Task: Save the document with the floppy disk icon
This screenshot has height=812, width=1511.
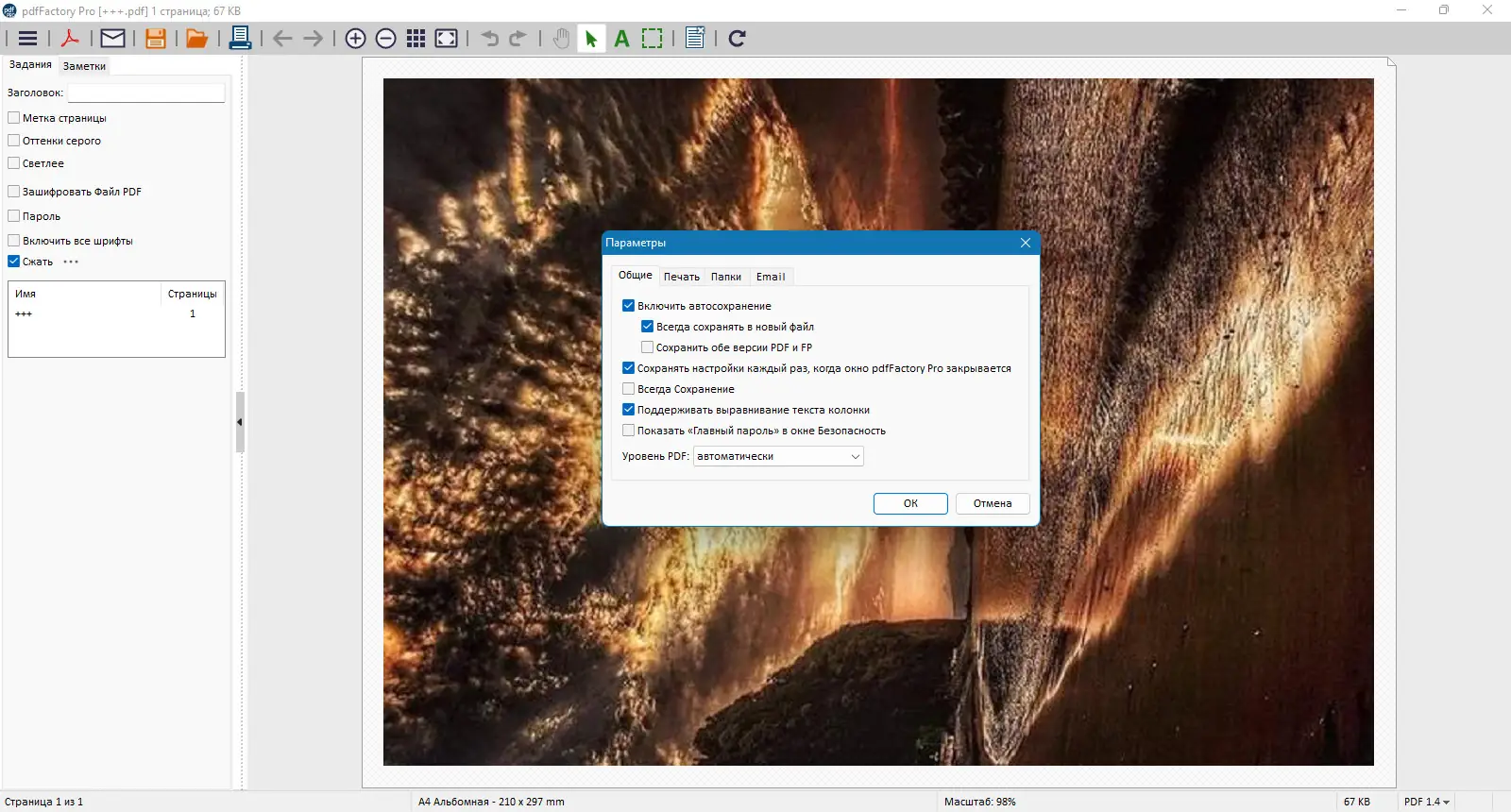Action: 156,39
